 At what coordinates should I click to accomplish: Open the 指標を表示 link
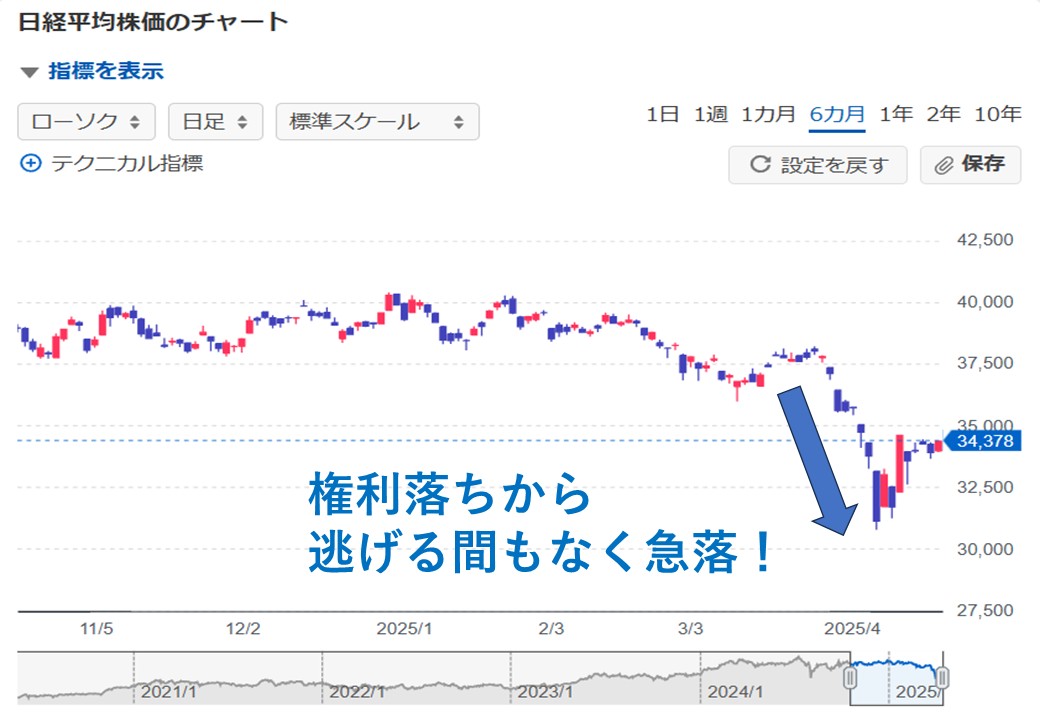tap(105, 71)
